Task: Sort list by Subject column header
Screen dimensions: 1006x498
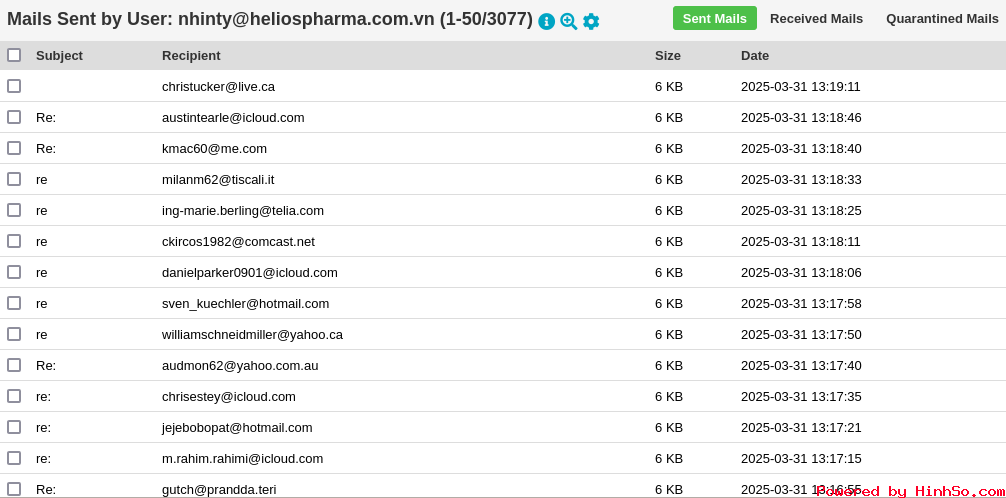Action: pyautogui.click(x=59, y=56)
